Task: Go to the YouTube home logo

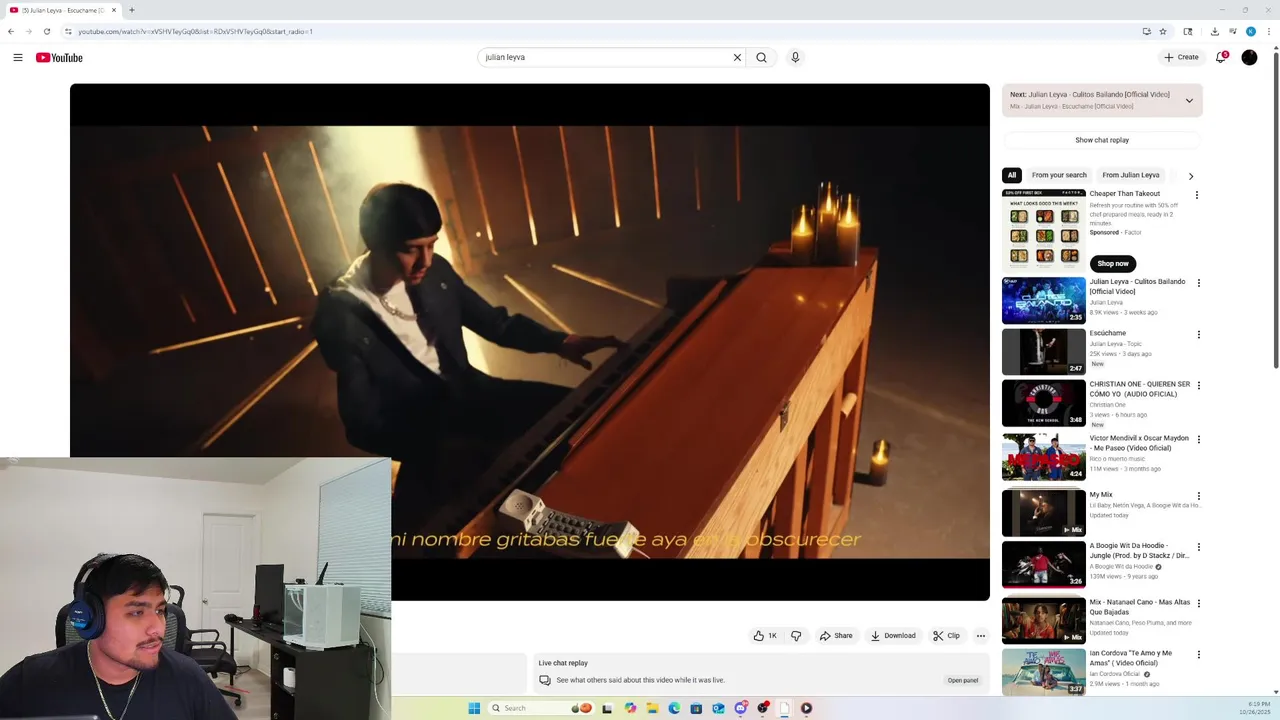Action: click(59, 57)
